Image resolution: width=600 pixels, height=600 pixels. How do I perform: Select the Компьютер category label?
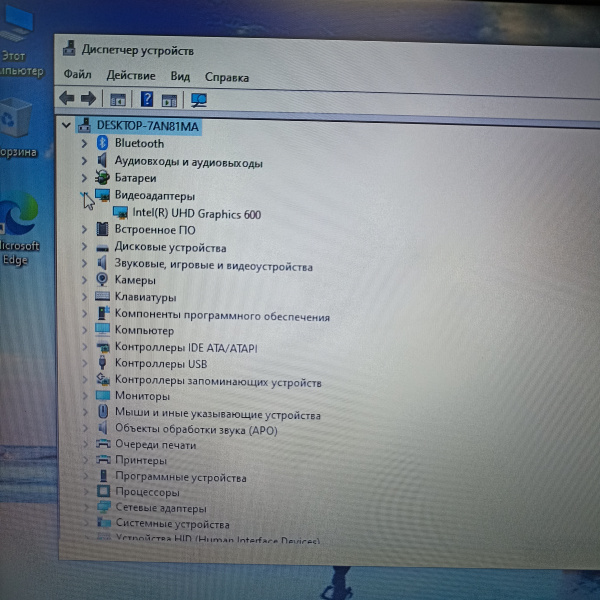pos(144,330)
